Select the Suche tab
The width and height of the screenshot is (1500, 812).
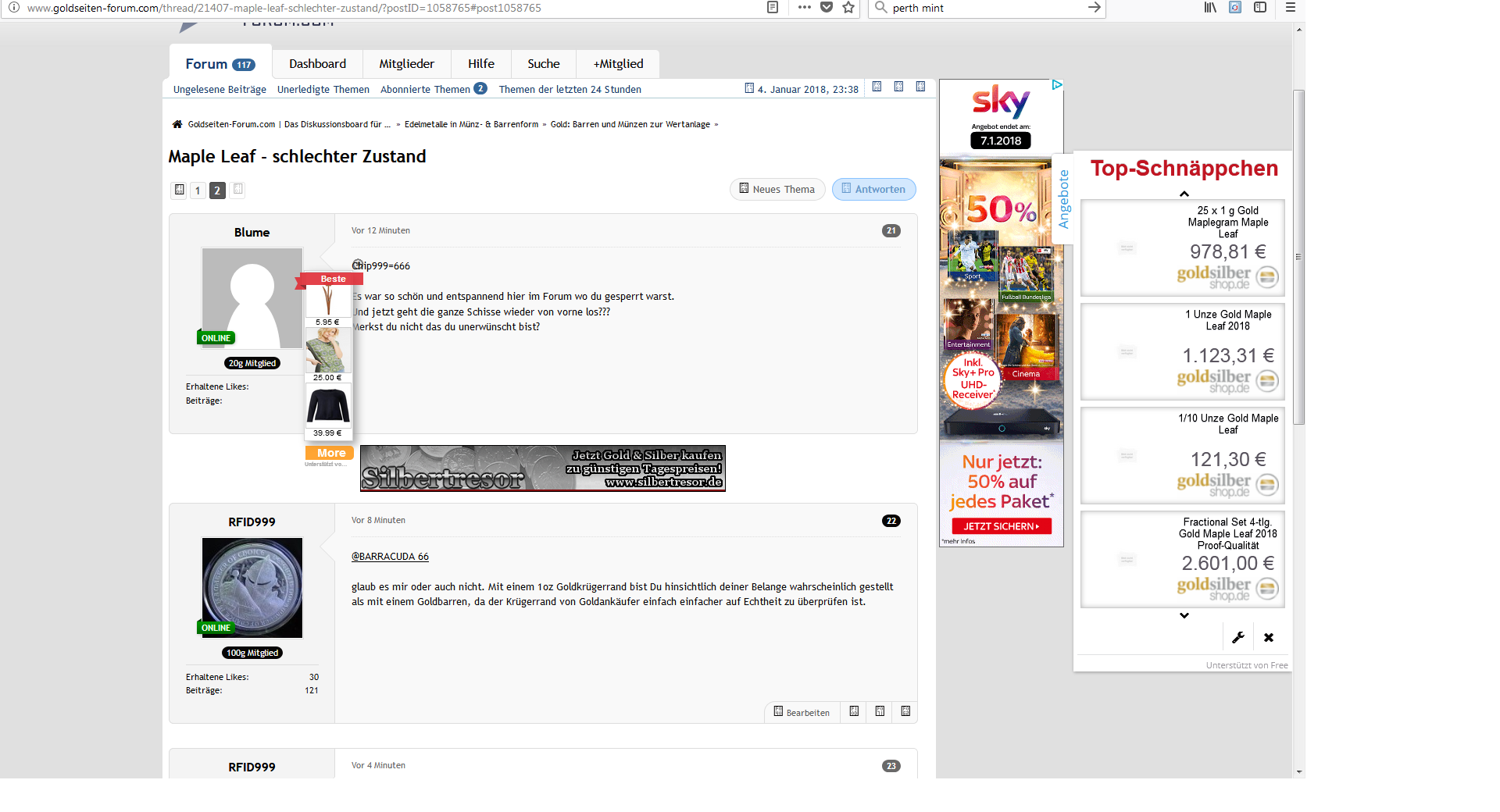tap(544, 64)
